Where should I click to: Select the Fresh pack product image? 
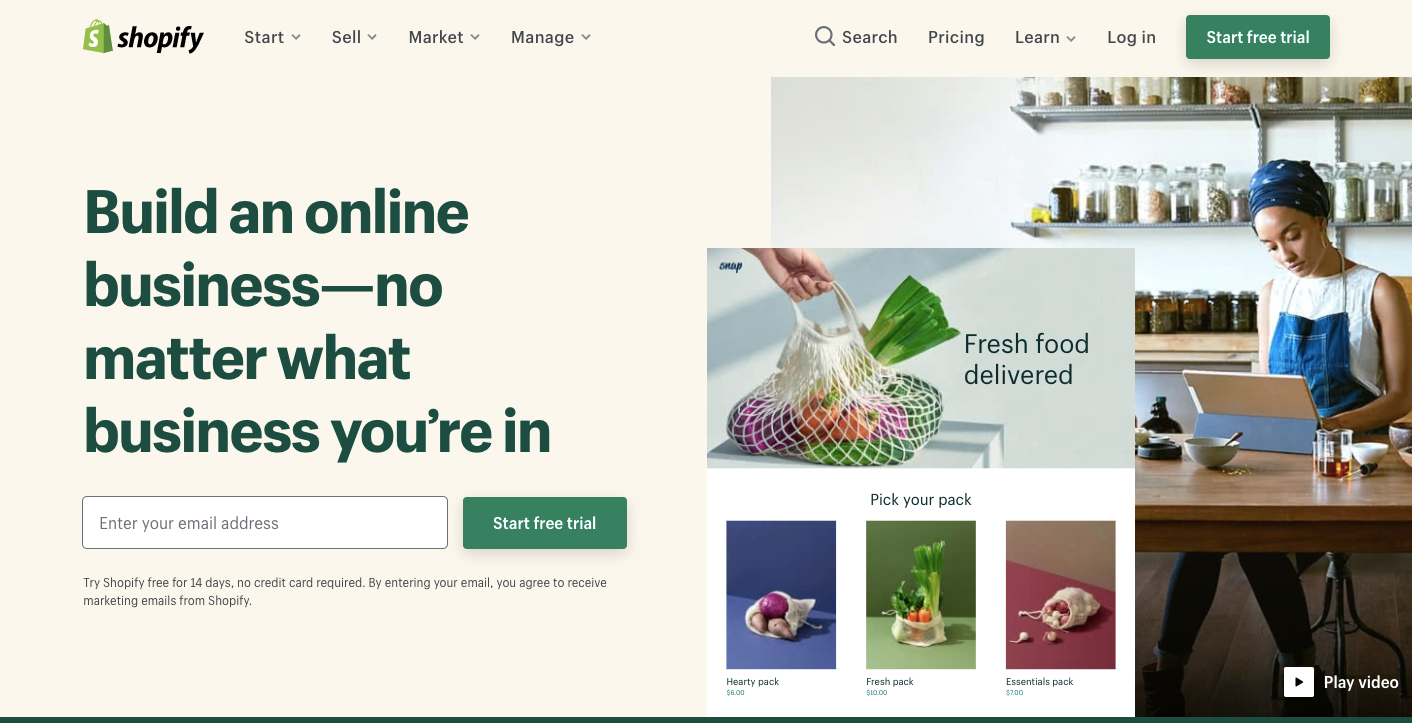pos(921,595)
